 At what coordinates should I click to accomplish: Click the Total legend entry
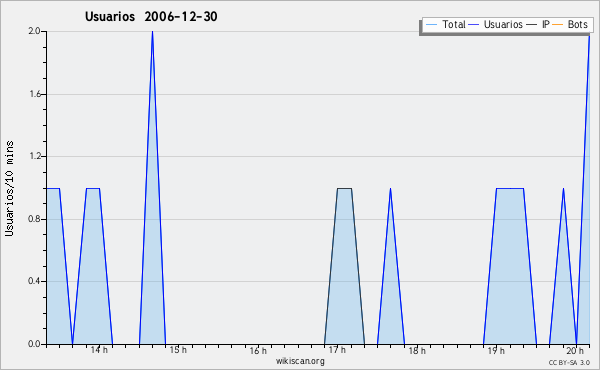pos(445,24)
